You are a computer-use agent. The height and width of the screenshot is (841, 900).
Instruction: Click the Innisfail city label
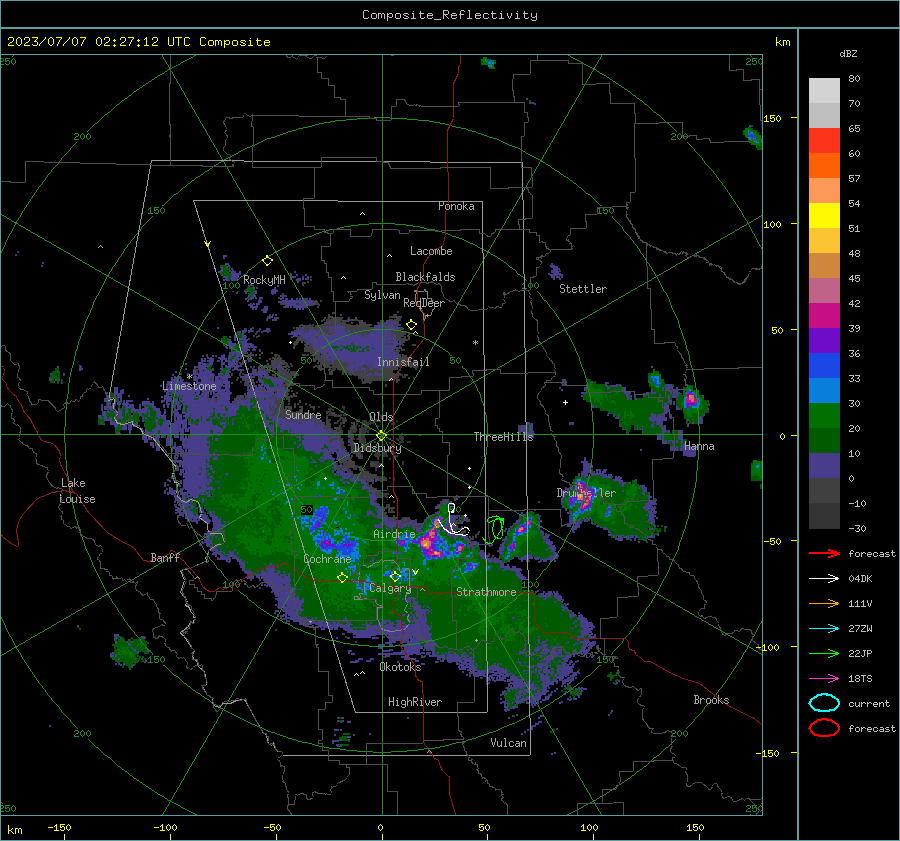[403, 362]
